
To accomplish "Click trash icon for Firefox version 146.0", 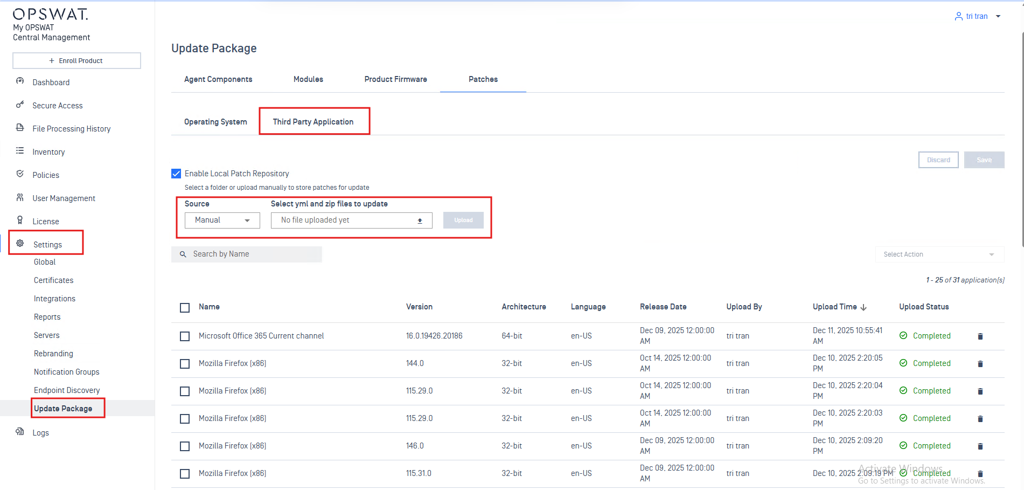I will click(x=980, y=446).
